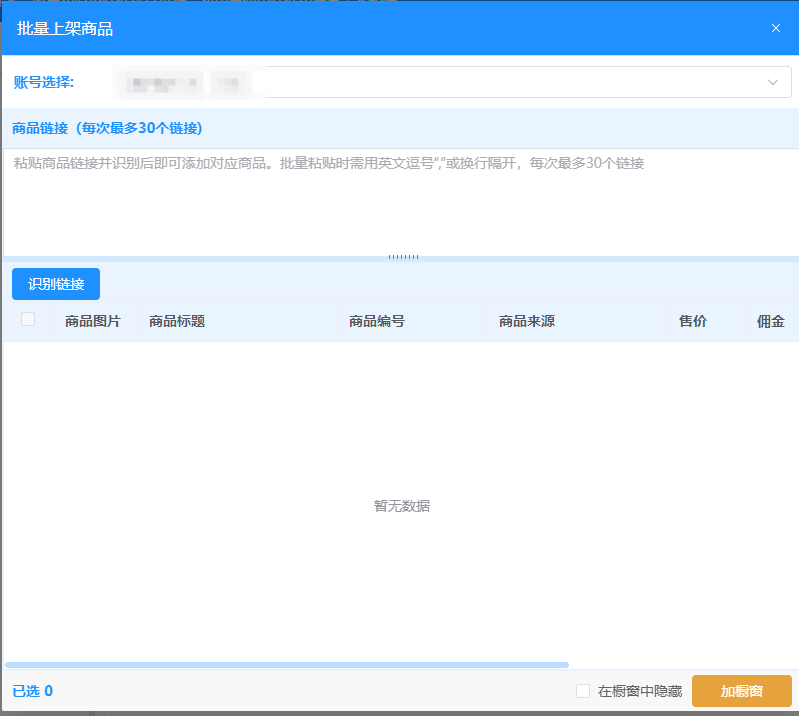This screenshot has width=799, height=716.
Task: Click the 售价 column header
Action: 693,321
